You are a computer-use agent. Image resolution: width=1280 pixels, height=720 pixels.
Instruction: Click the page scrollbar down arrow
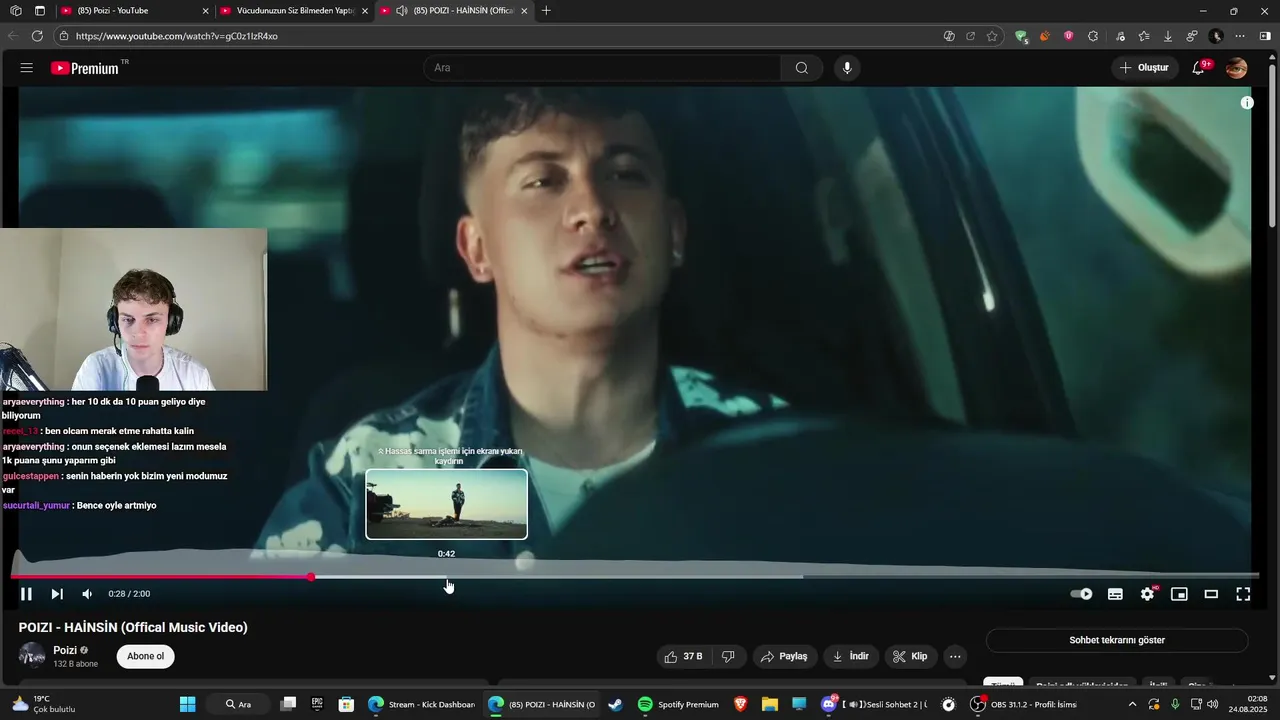pos(1272,677)
